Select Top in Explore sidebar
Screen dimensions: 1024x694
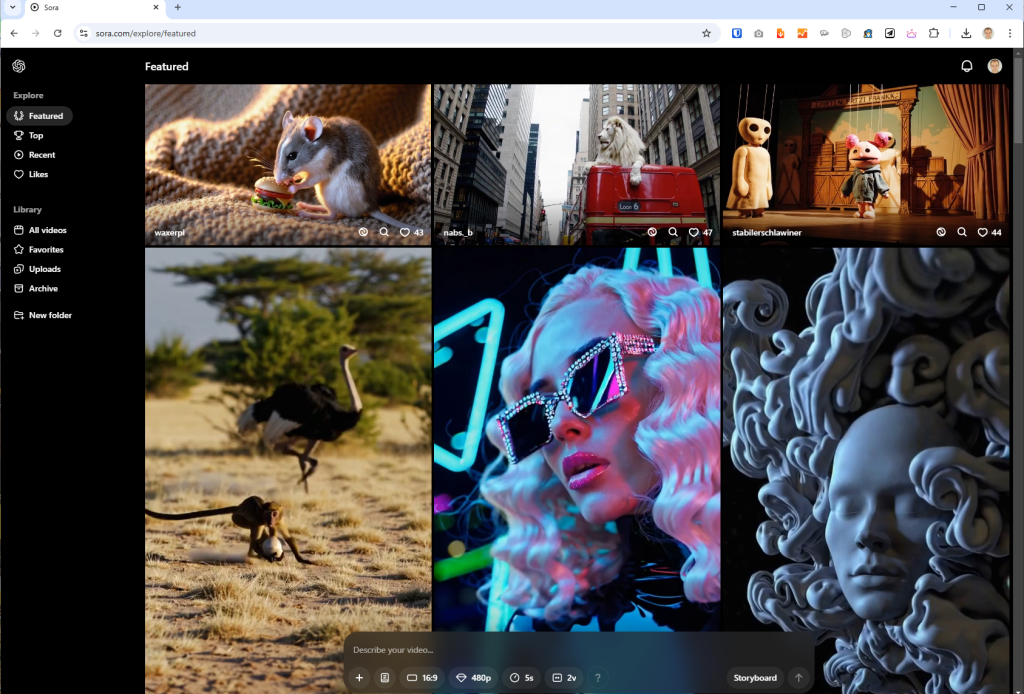36,135
